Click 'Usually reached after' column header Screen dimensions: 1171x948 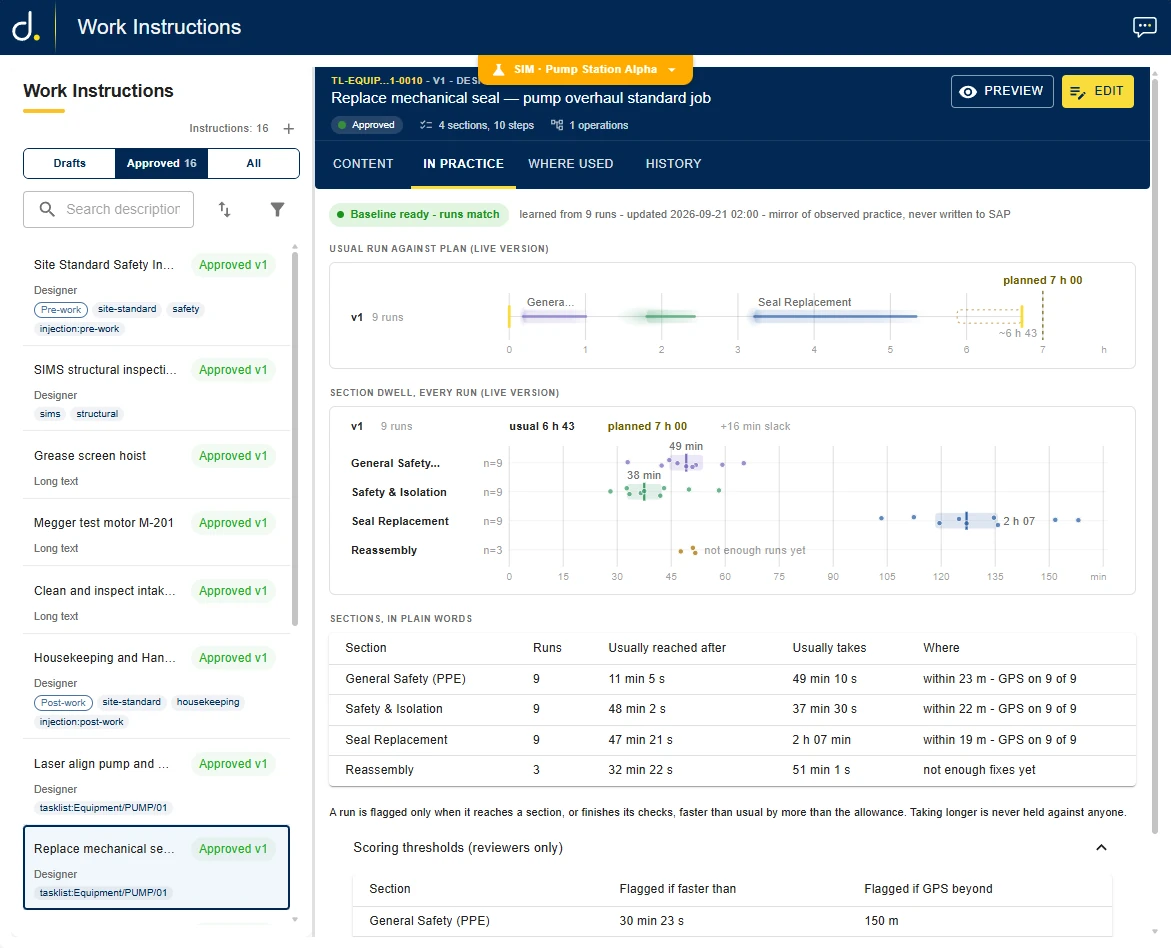[x=667, y=648]
